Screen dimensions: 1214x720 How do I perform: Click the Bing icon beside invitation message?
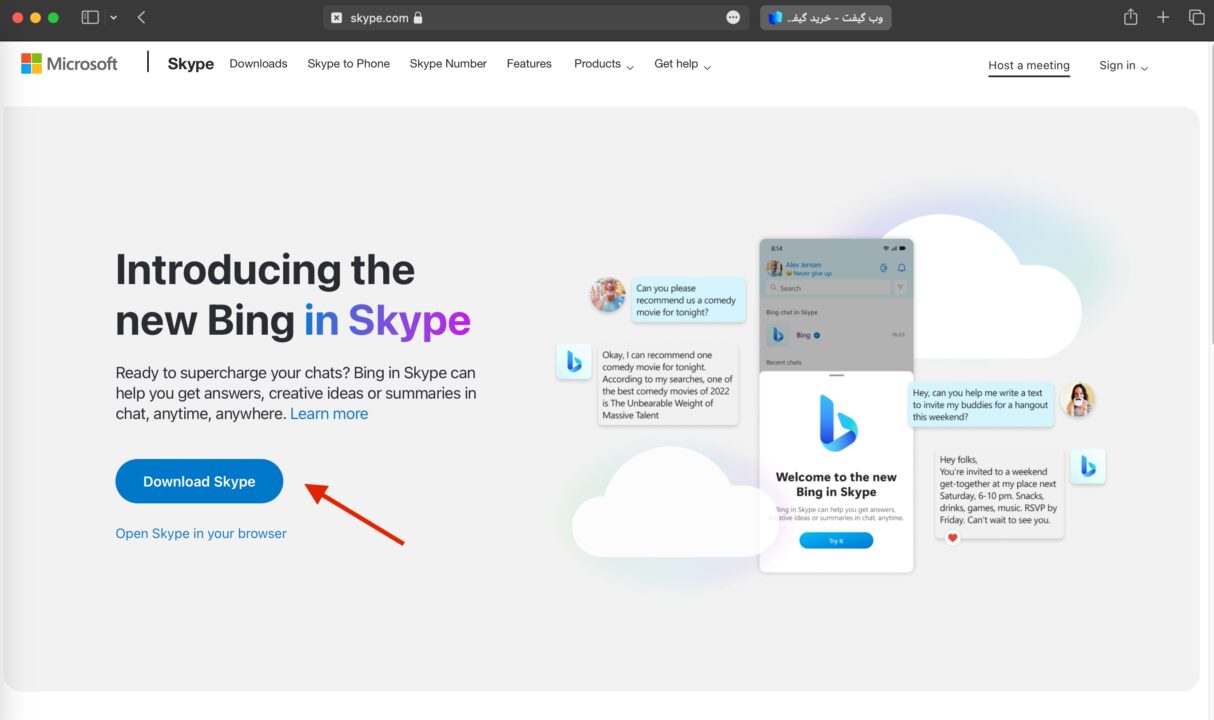click(x=1088, y=466)
